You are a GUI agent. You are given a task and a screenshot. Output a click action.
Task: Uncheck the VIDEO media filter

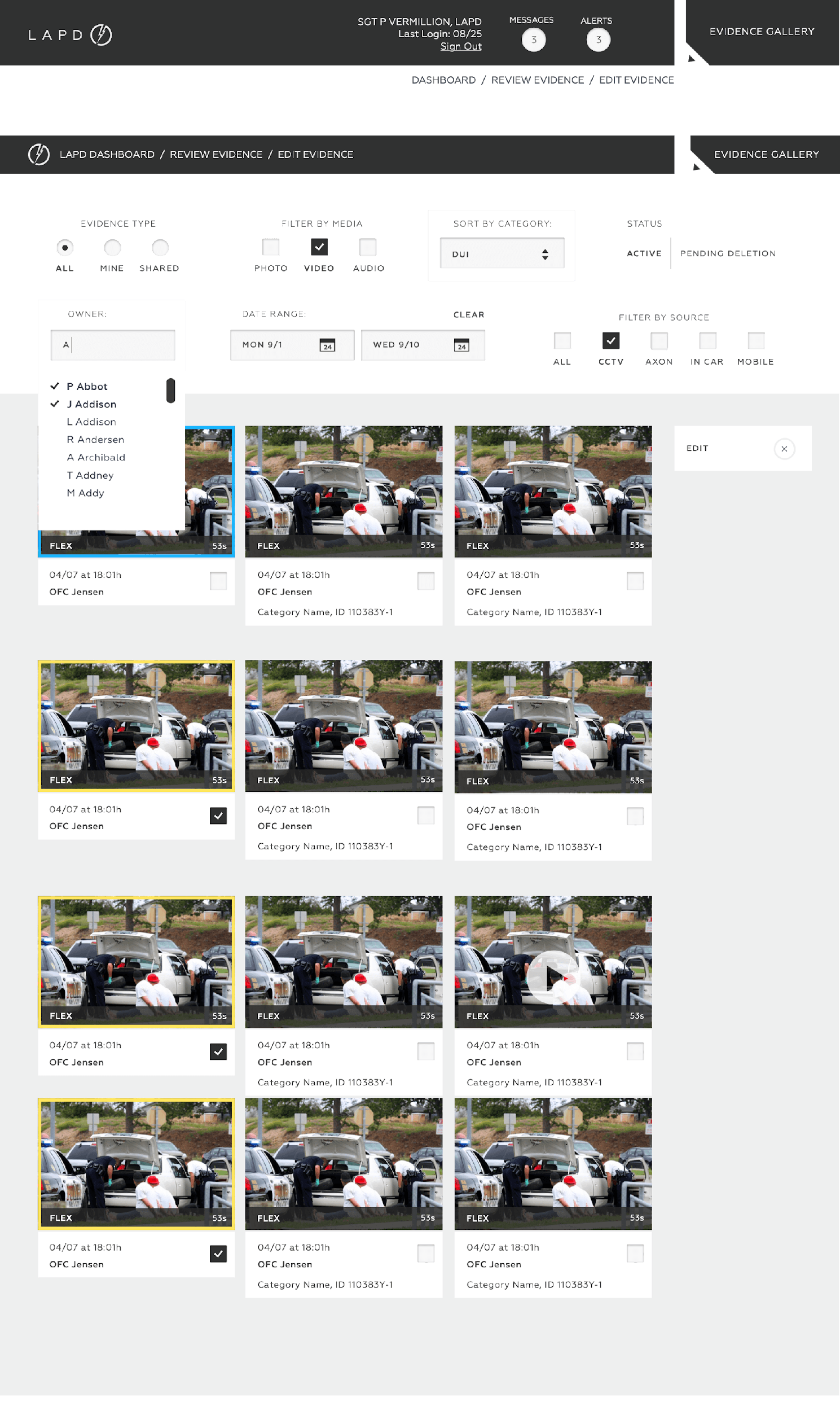319,247
